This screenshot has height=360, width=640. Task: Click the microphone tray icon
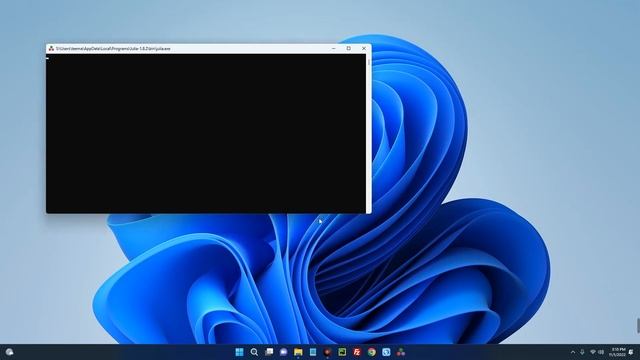tap(582, 352)
